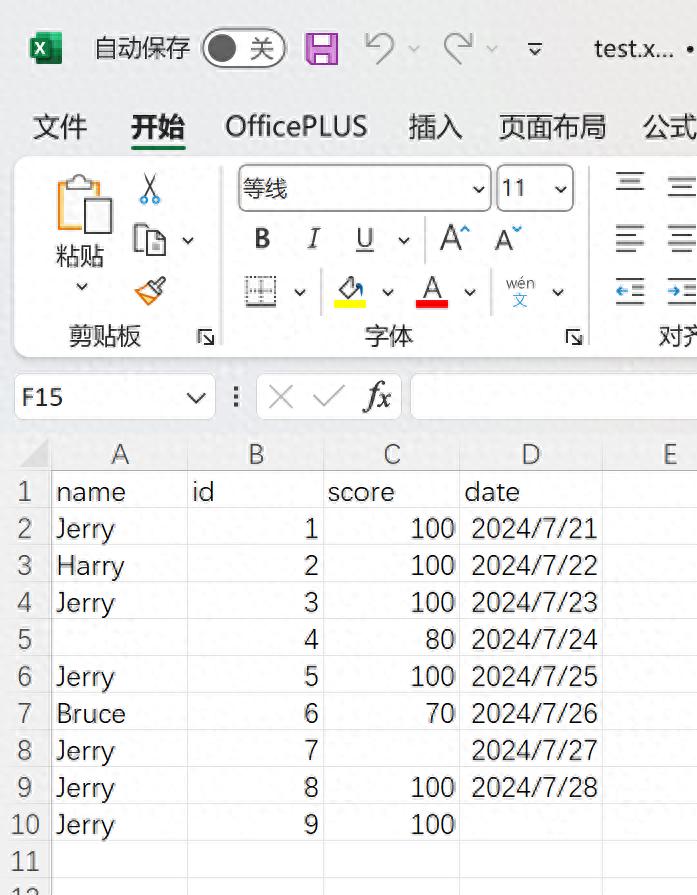The image size is (697, 895).
Task: Save the workbook with the purple disk icon
Action: pyautogui.click(x=322, y=49)
